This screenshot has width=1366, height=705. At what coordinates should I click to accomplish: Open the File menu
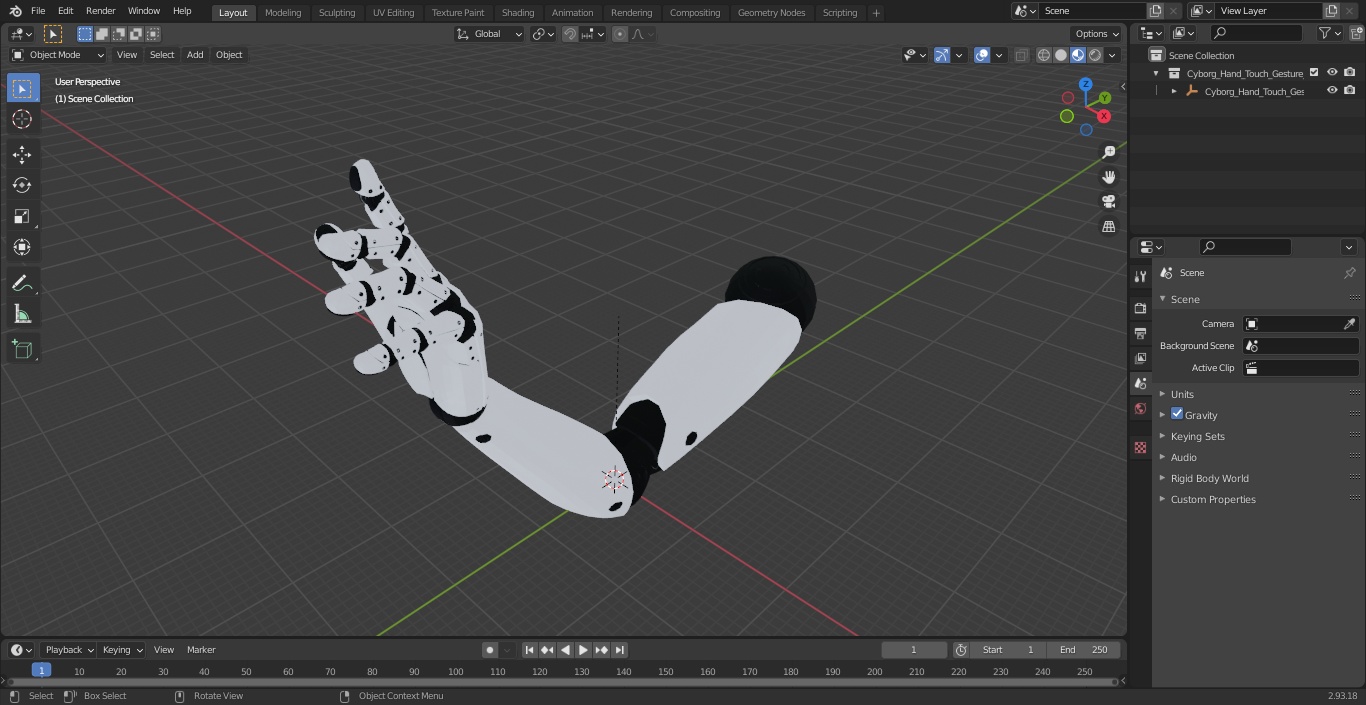click(x=38, y=11)
